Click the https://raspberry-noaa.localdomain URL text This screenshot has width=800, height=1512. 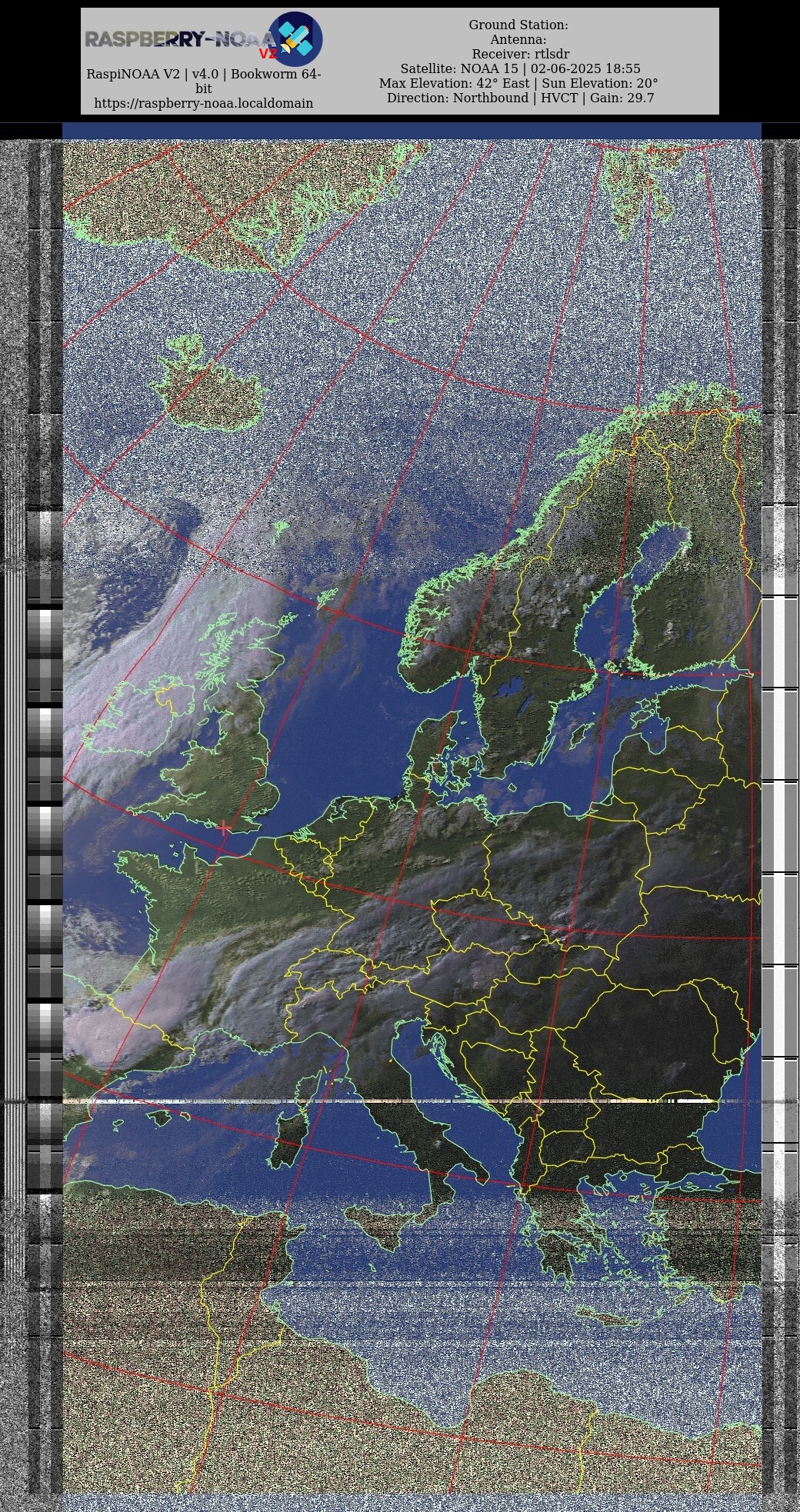tap(203, 103)
